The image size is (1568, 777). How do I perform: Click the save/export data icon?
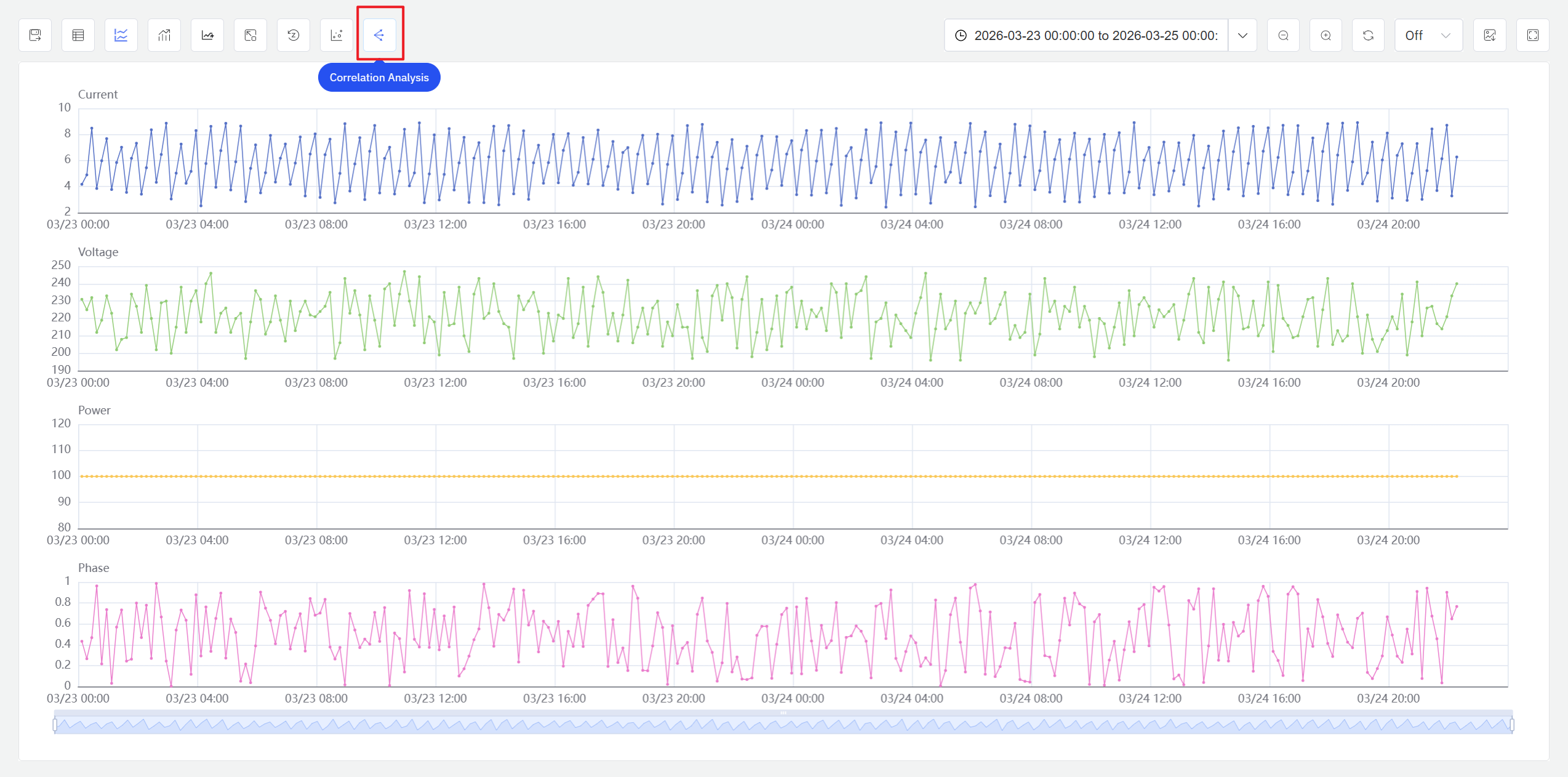point(34,35)
